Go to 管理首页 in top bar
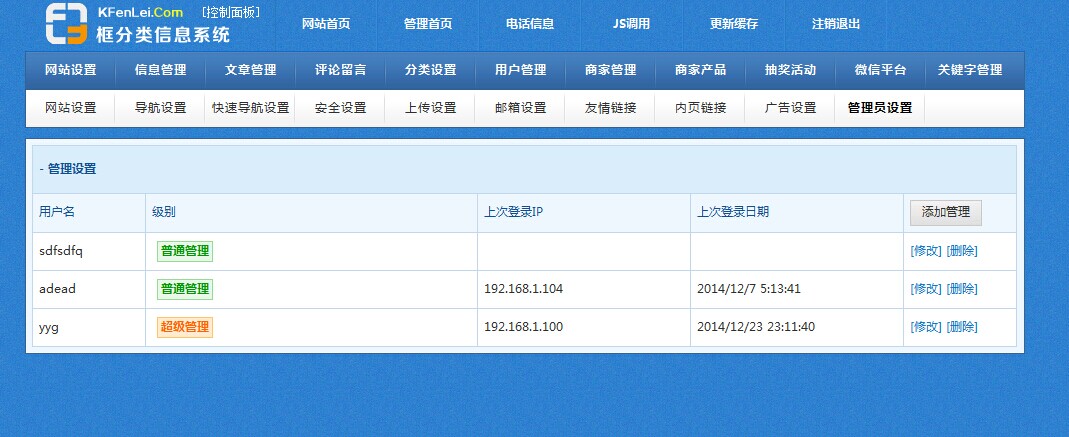 click(x=428, y=24)
